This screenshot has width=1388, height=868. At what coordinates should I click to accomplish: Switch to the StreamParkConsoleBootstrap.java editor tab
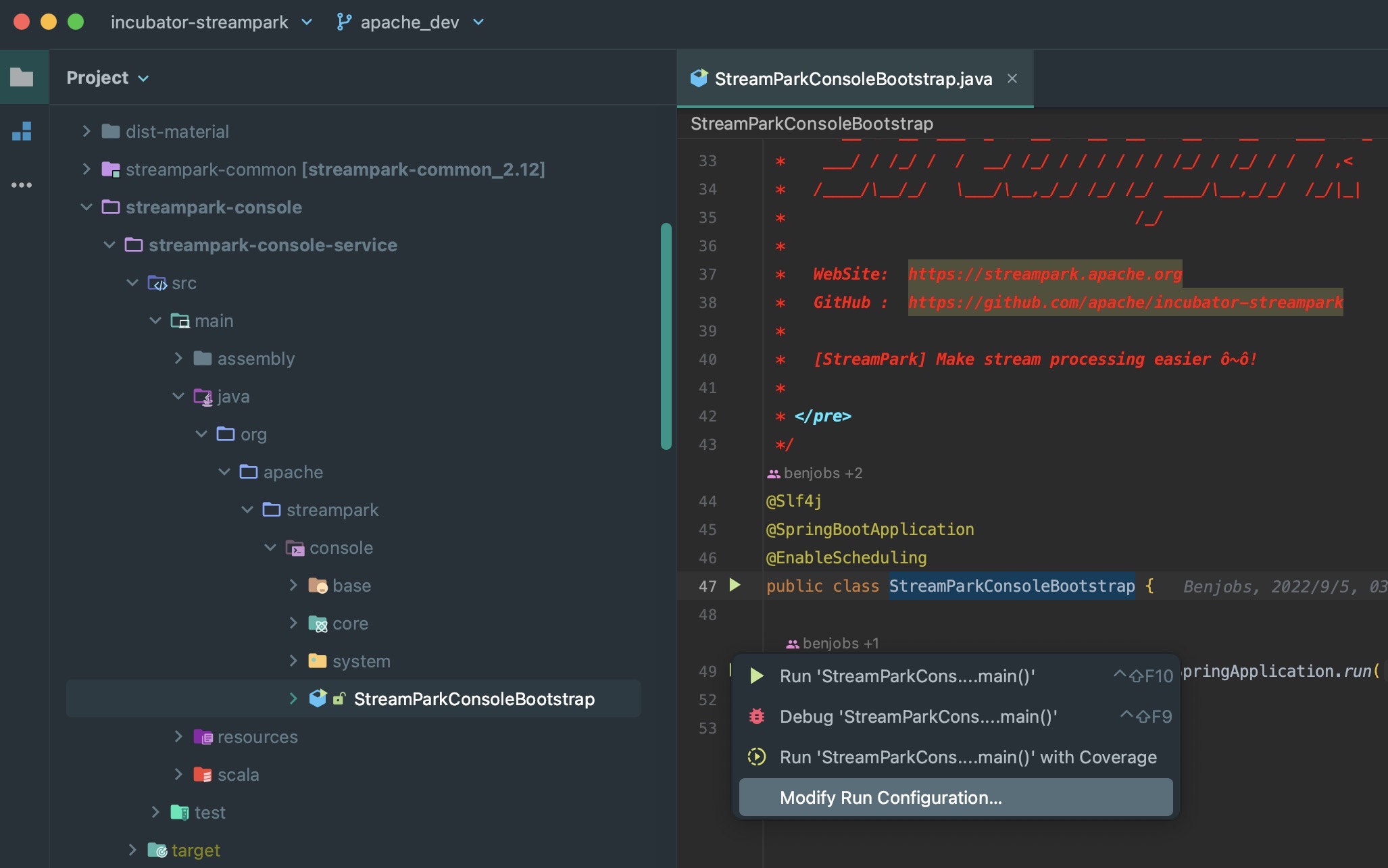pos(853,79)
